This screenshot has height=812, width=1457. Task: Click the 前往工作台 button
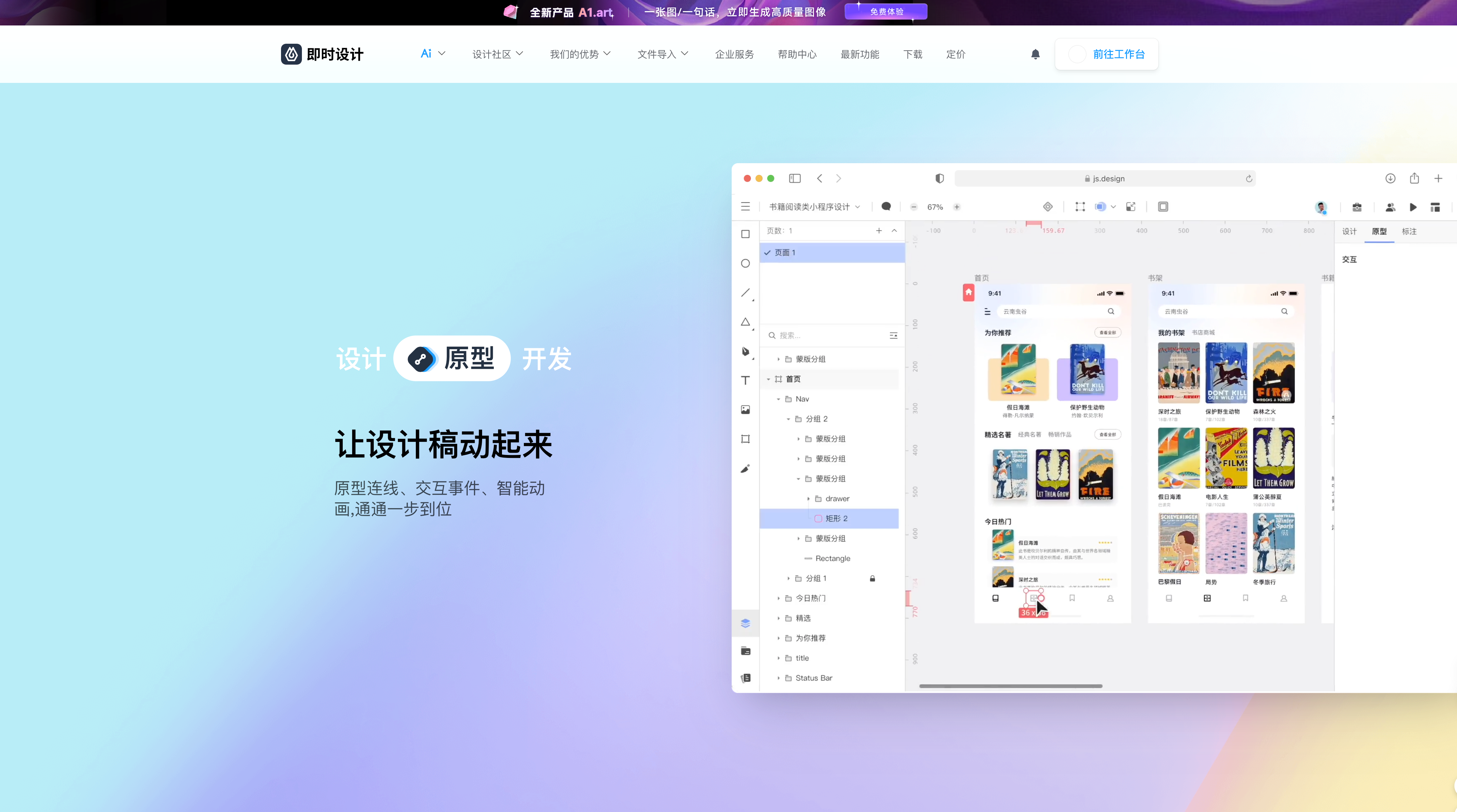(x=1106, y=54)
